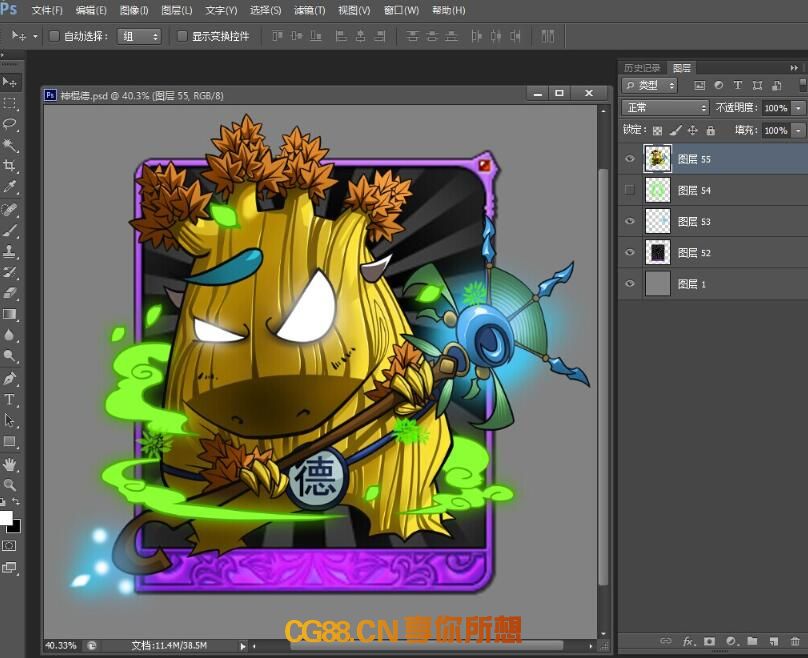The width and height of the screenshot is (808, 658).
Task: Click the opacity 100% field
Action: tap(776, 108)
